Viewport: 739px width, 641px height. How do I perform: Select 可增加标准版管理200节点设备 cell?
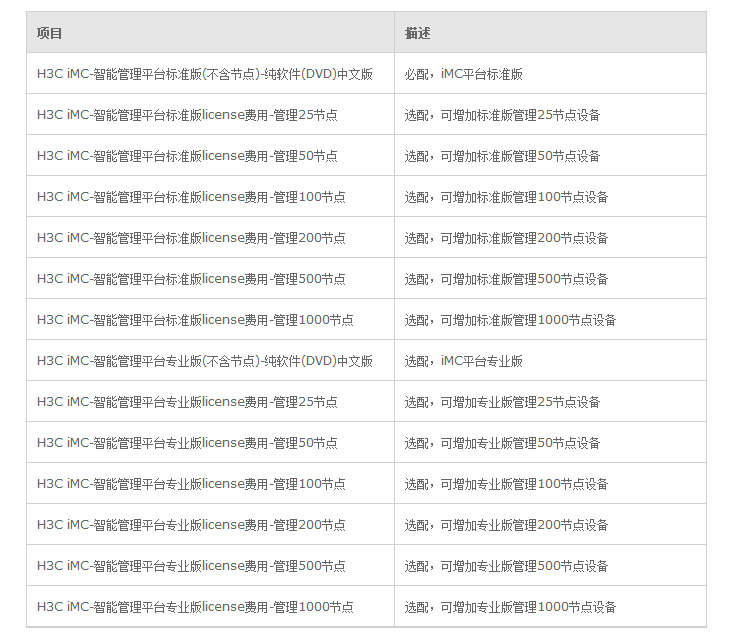pyautogui.click(x=550, y=238)
